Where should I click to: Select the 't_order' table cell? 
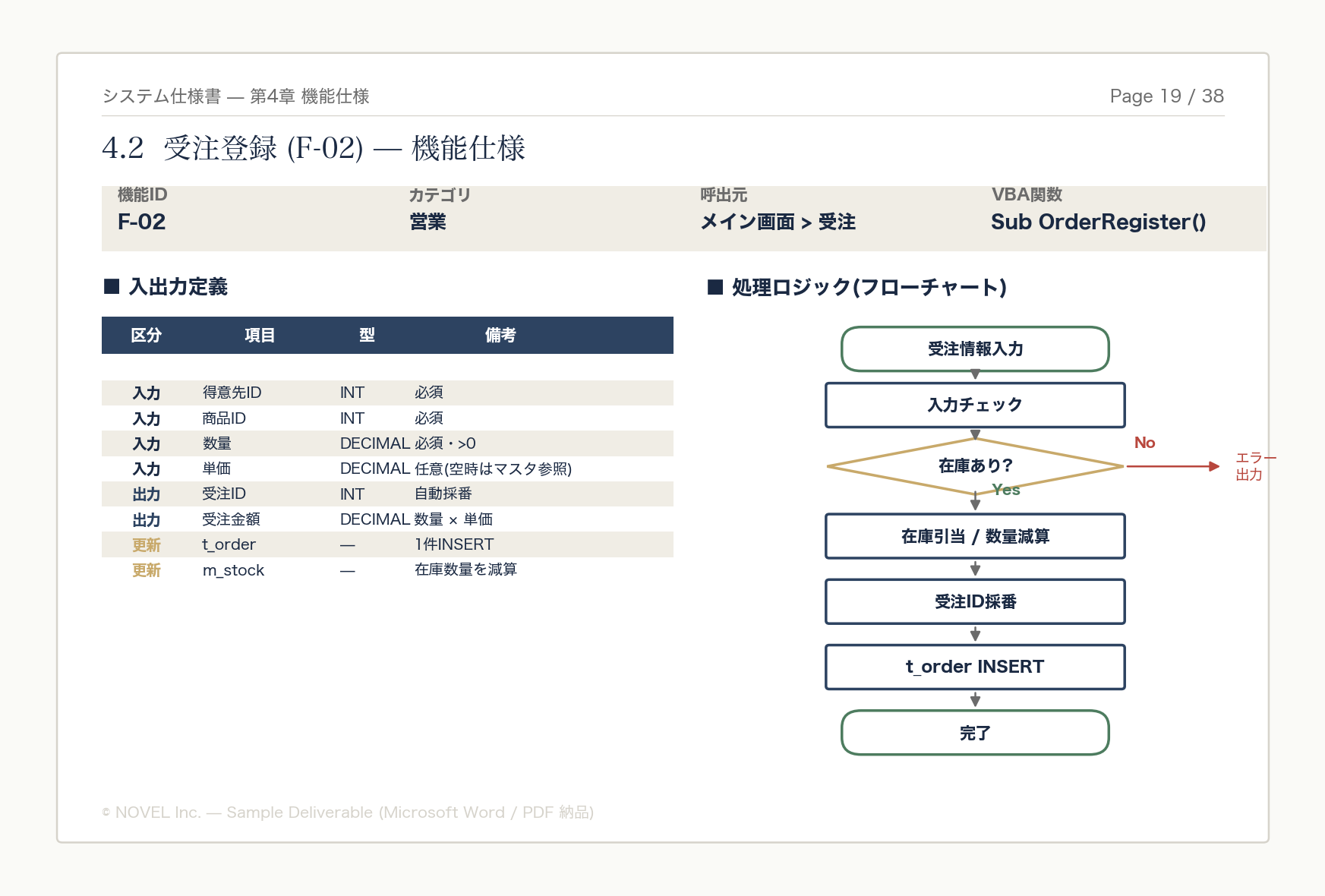(x=229, y=544)
